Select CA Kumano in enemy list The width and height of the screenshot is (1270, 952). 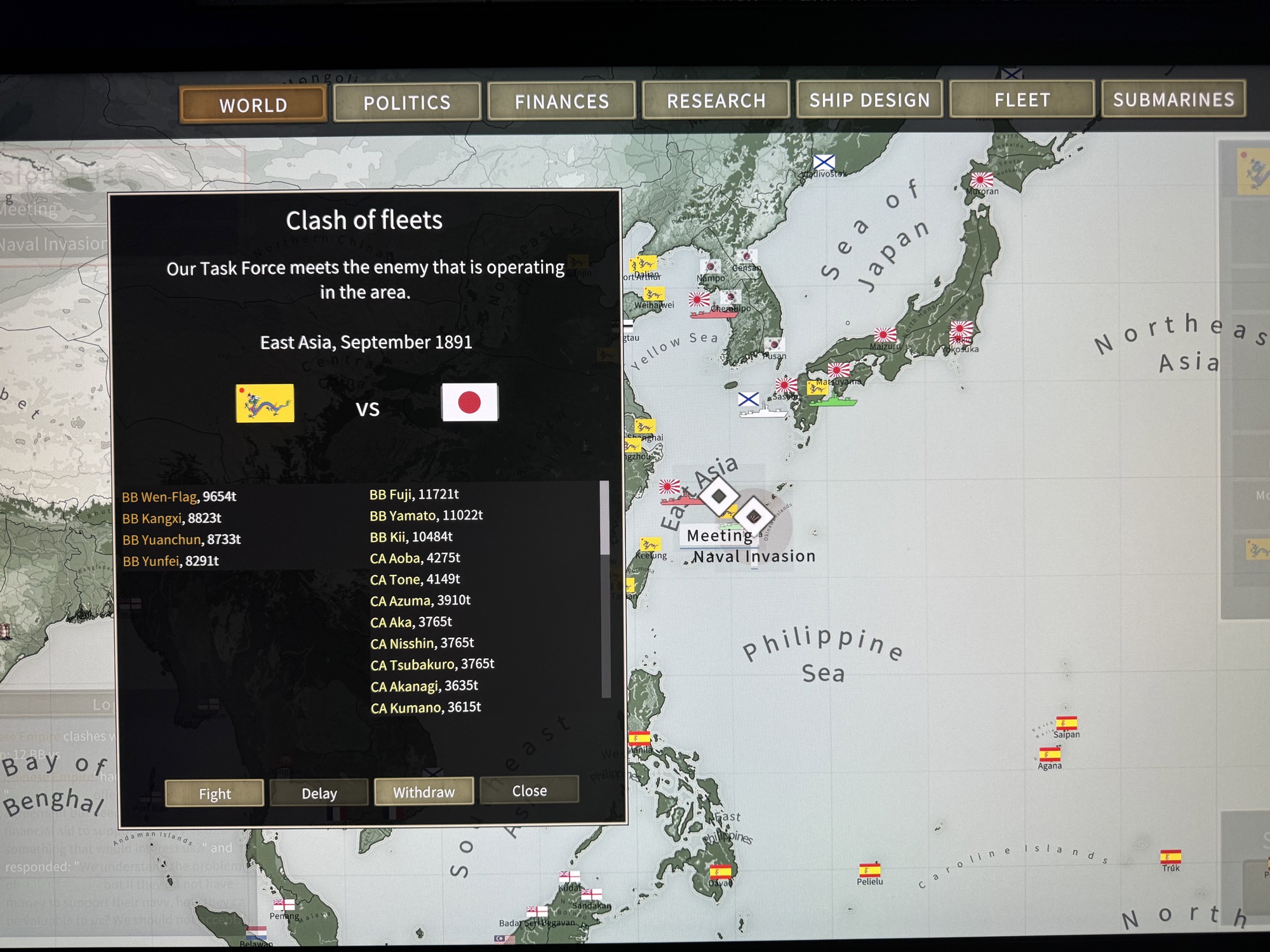(425, 707)
